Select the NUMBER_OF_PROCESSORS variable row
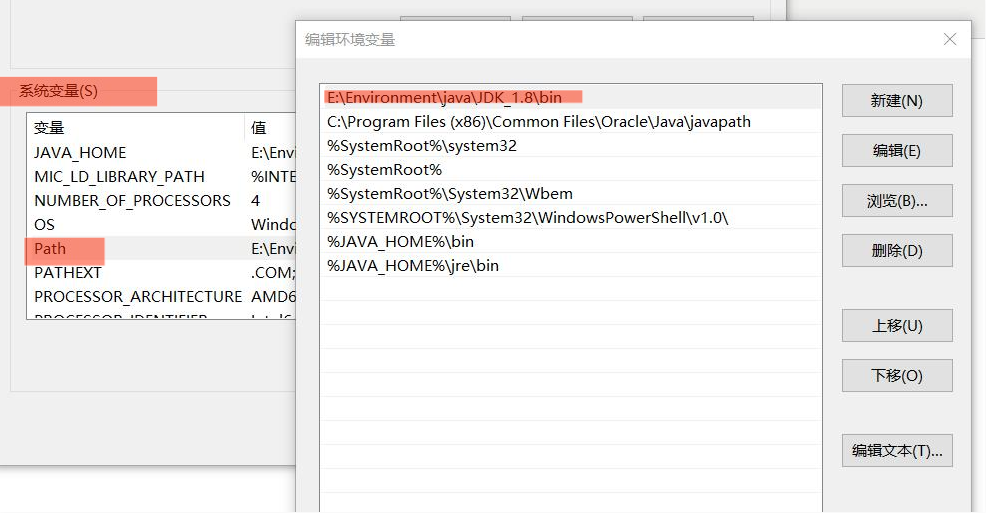The width and height of the screenshot is (986, 513). tap(132, 201)
